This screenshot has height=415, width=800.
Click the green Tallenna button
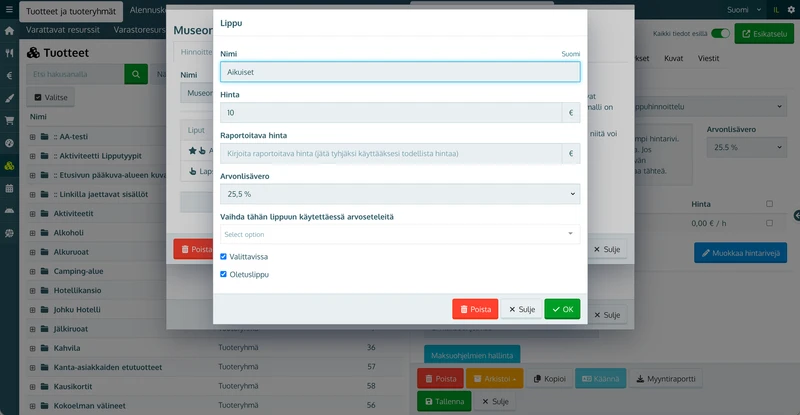[x=444, y=401]
